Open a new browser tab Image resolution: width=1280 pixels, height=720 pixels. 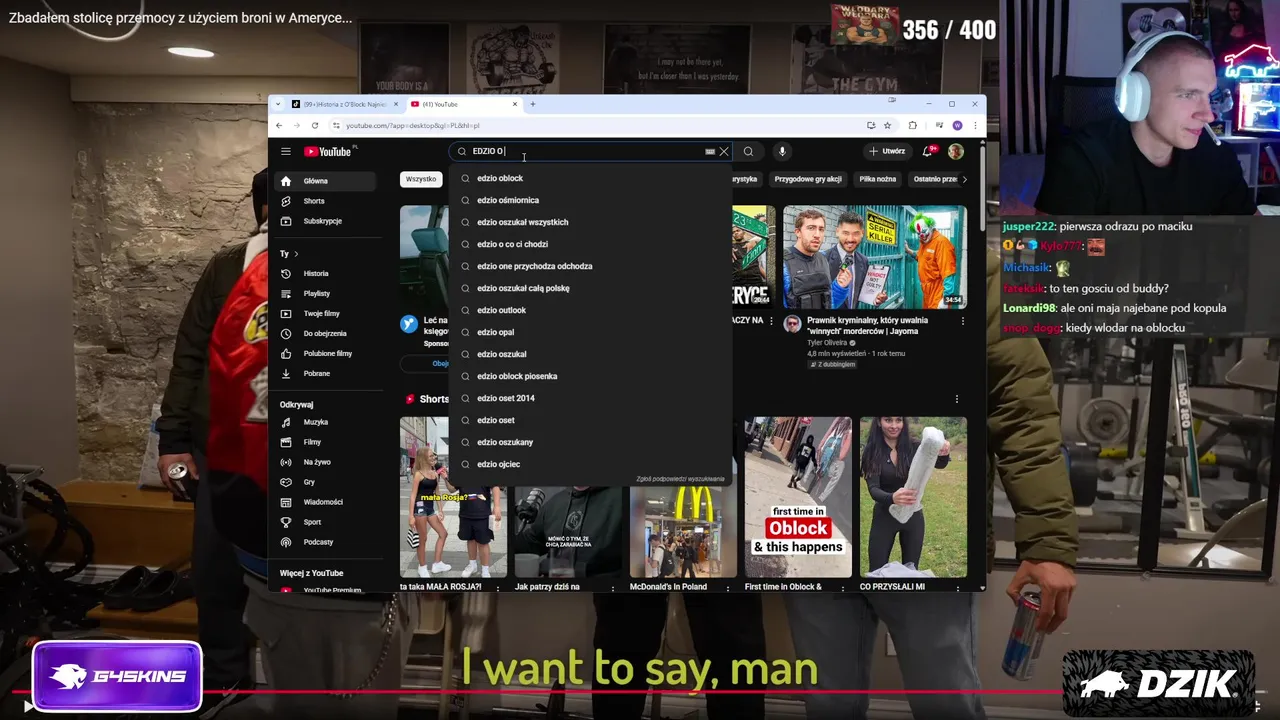click(533, 104)
